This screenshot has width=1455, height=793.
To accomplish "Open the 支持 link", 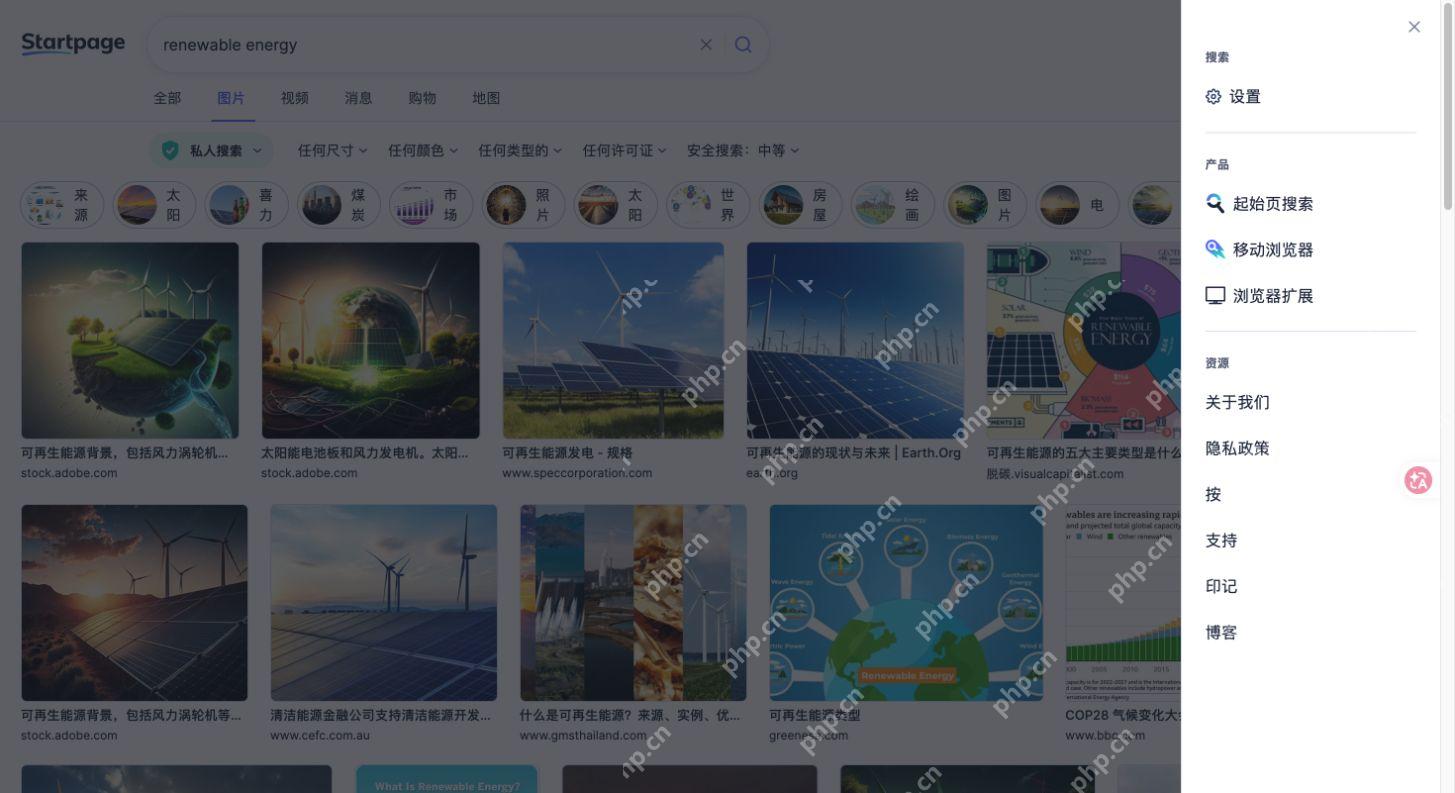I will pos(1221,540).
